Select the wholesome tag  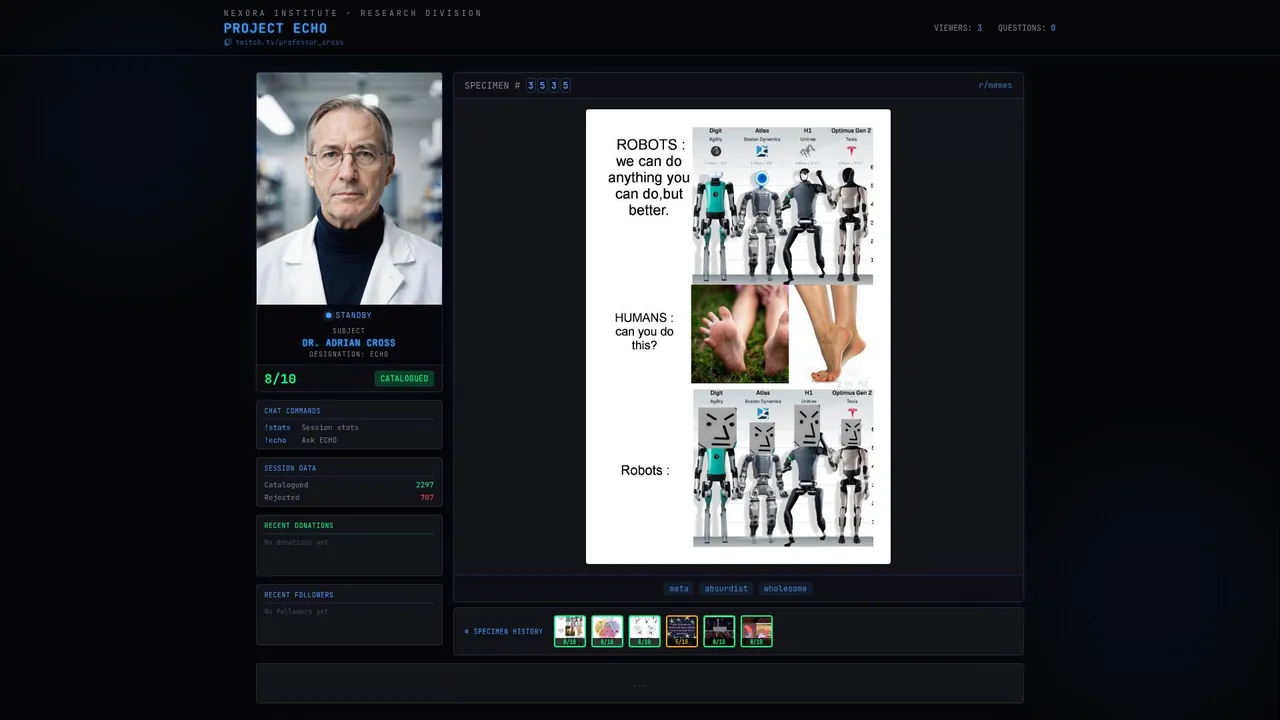[x=785, y=589]
